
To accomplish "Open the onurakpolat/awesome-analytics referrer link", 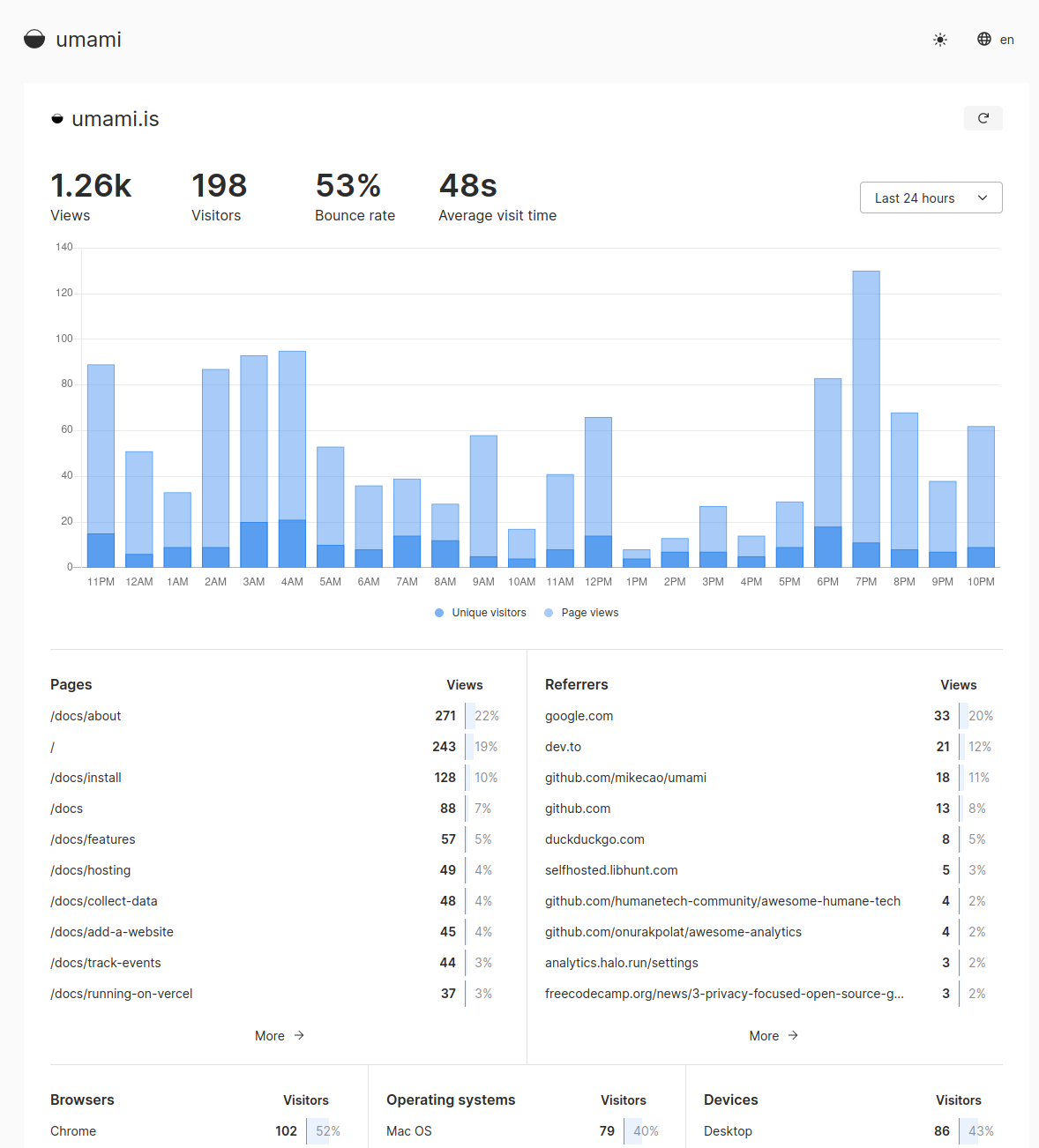I will click(x=673, y=932).
